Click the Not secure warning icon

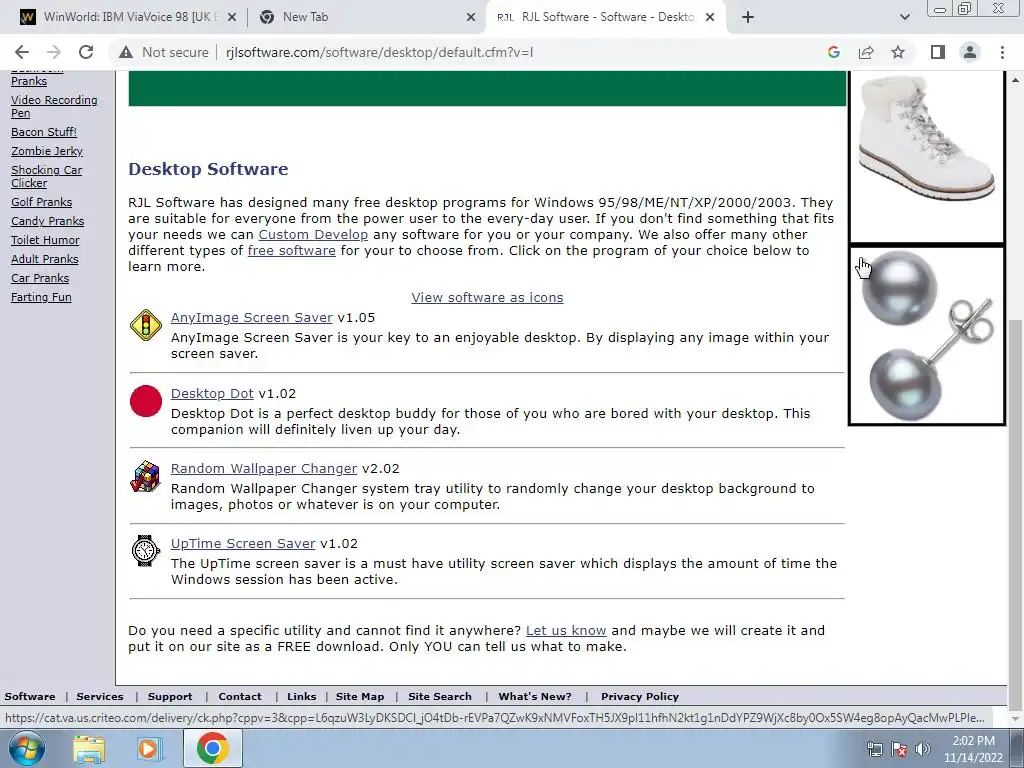click(x=126, y=52)
